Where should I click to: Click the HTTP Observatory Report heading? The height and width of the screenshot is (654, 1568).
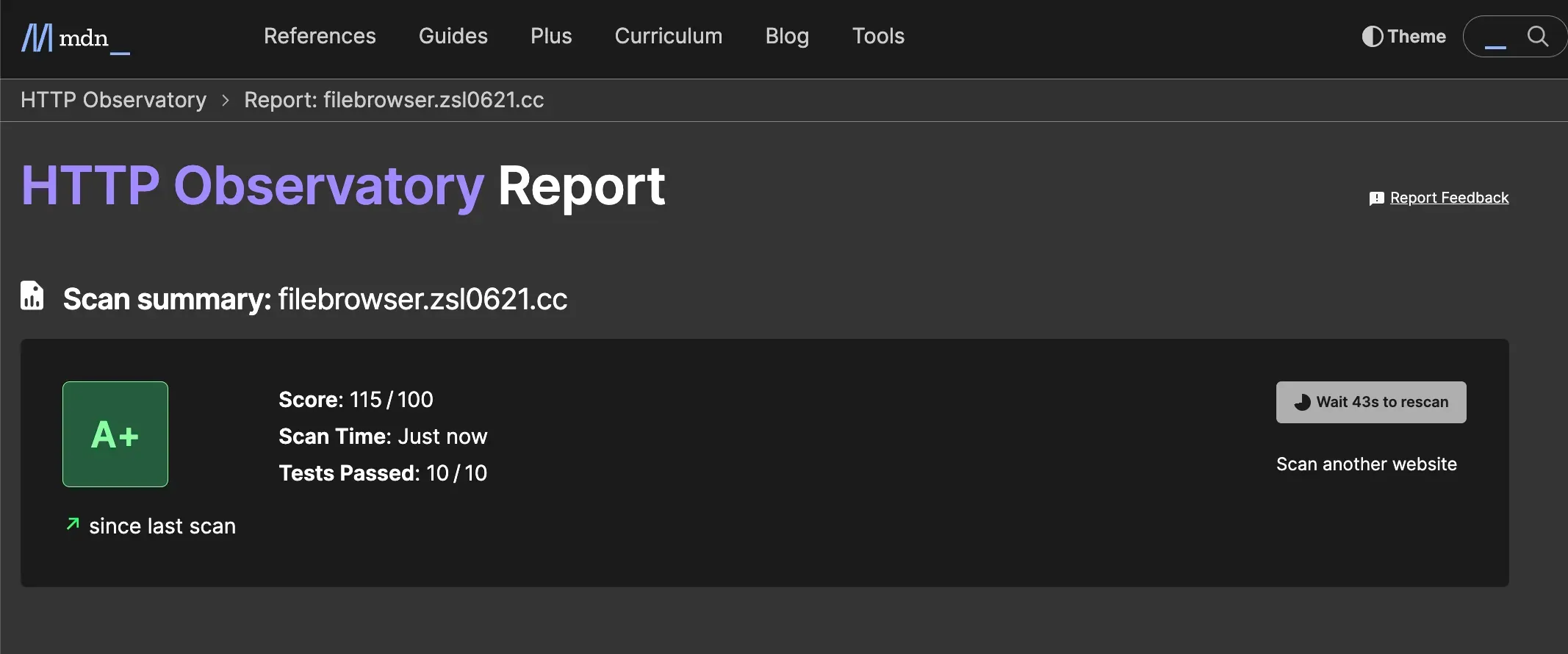point(343,186)
